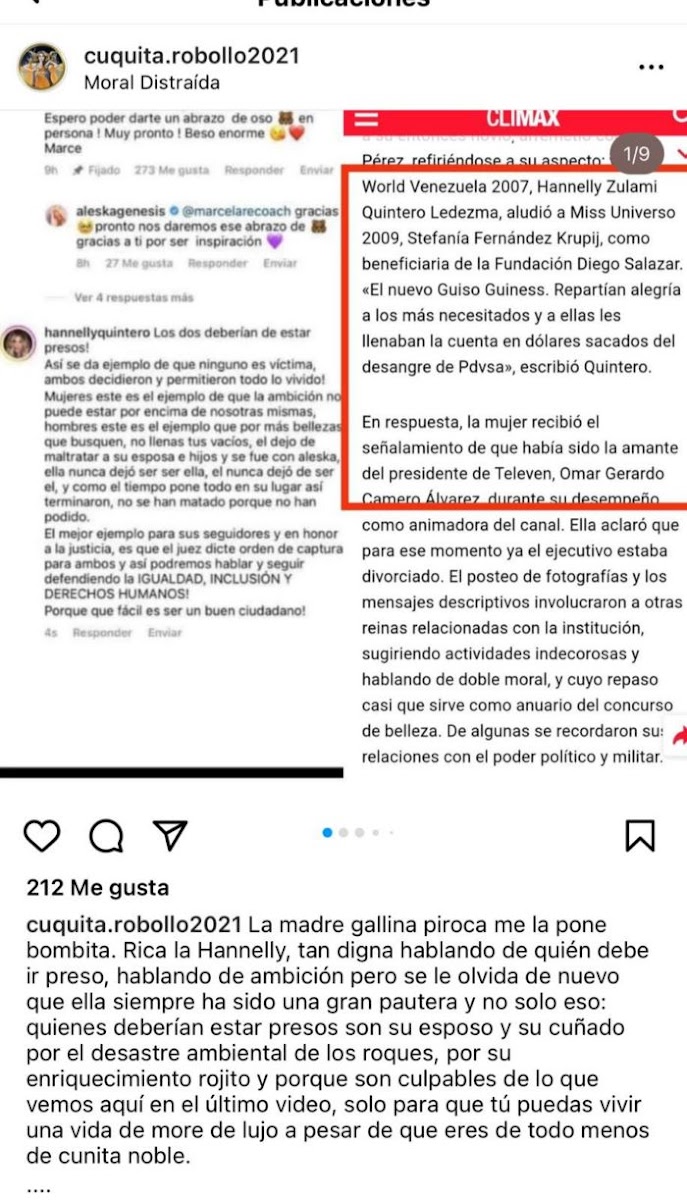The image size is (687, 1200).
Task: Expand the truncated caption at the ellipsis
Action: [38, 1188]
